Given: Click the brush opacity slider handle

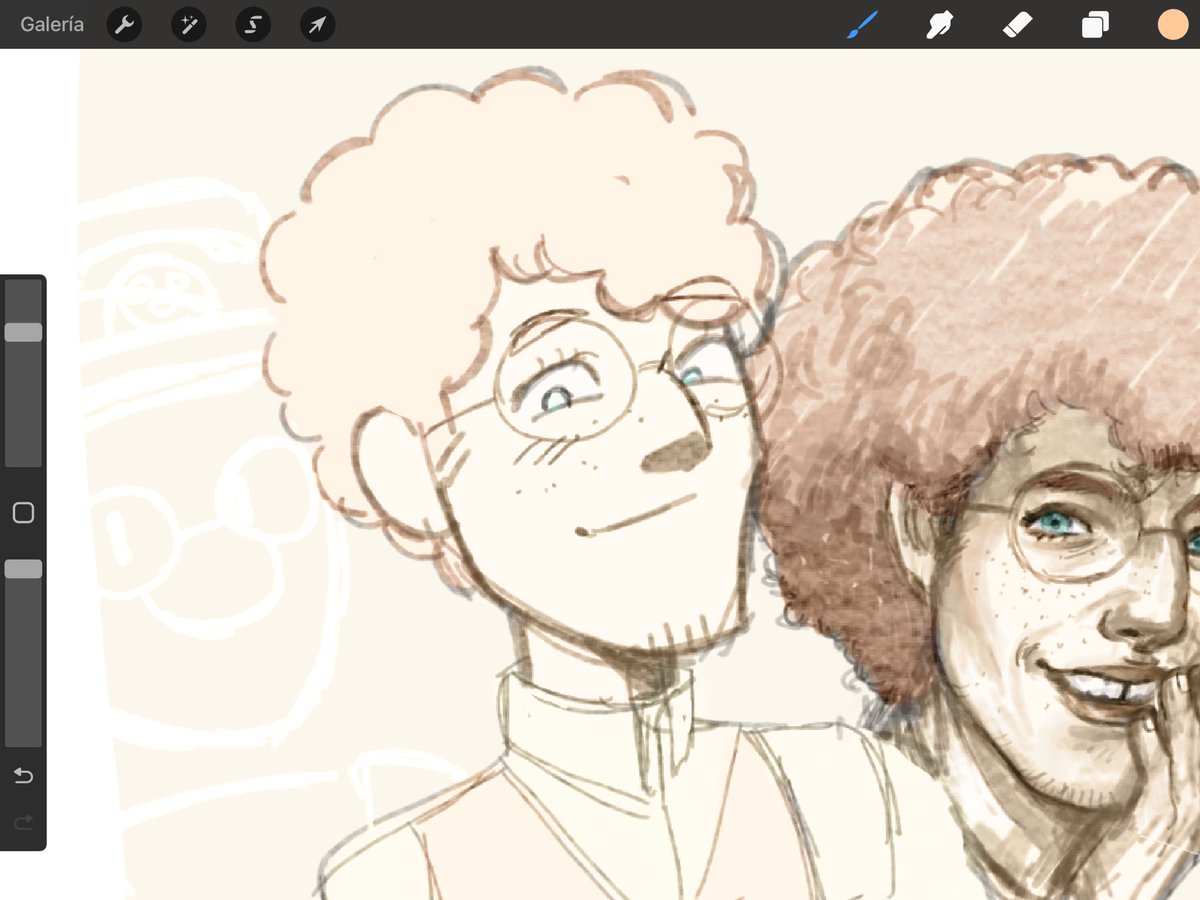Looking at the screenshot, I should click(23, 569).
